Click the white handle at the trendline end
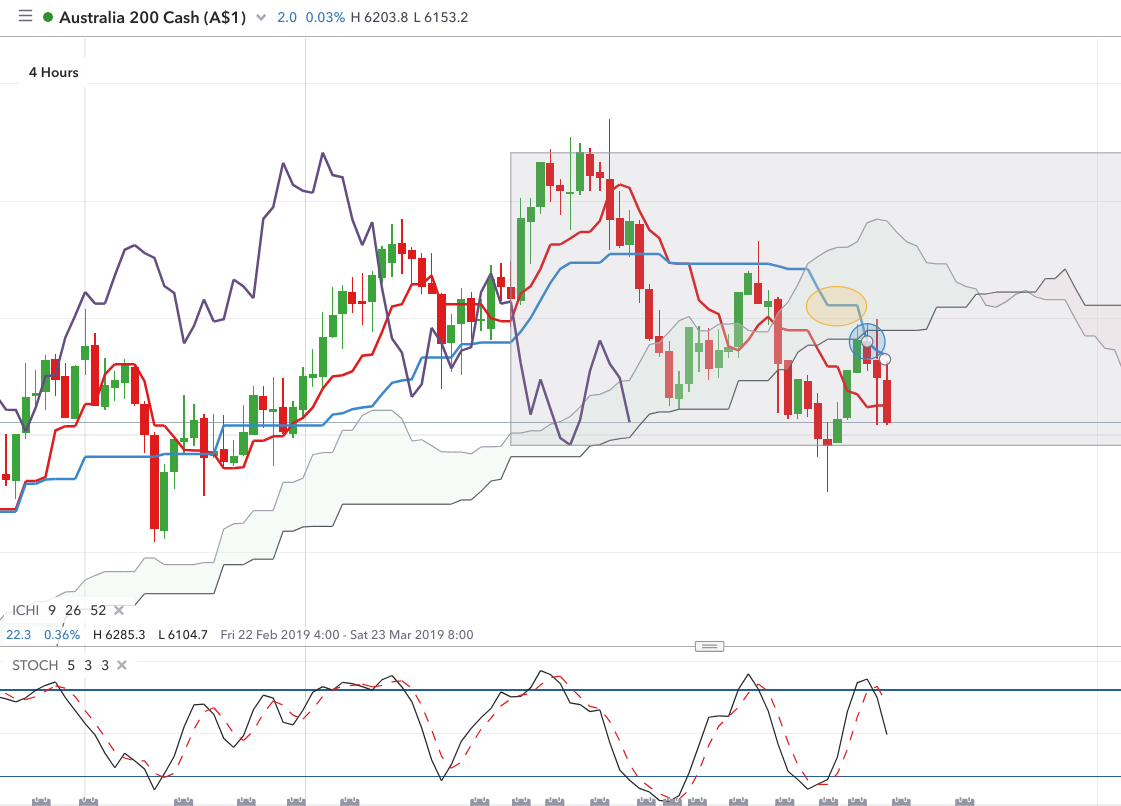1121x806 pixels. (885, 359)
